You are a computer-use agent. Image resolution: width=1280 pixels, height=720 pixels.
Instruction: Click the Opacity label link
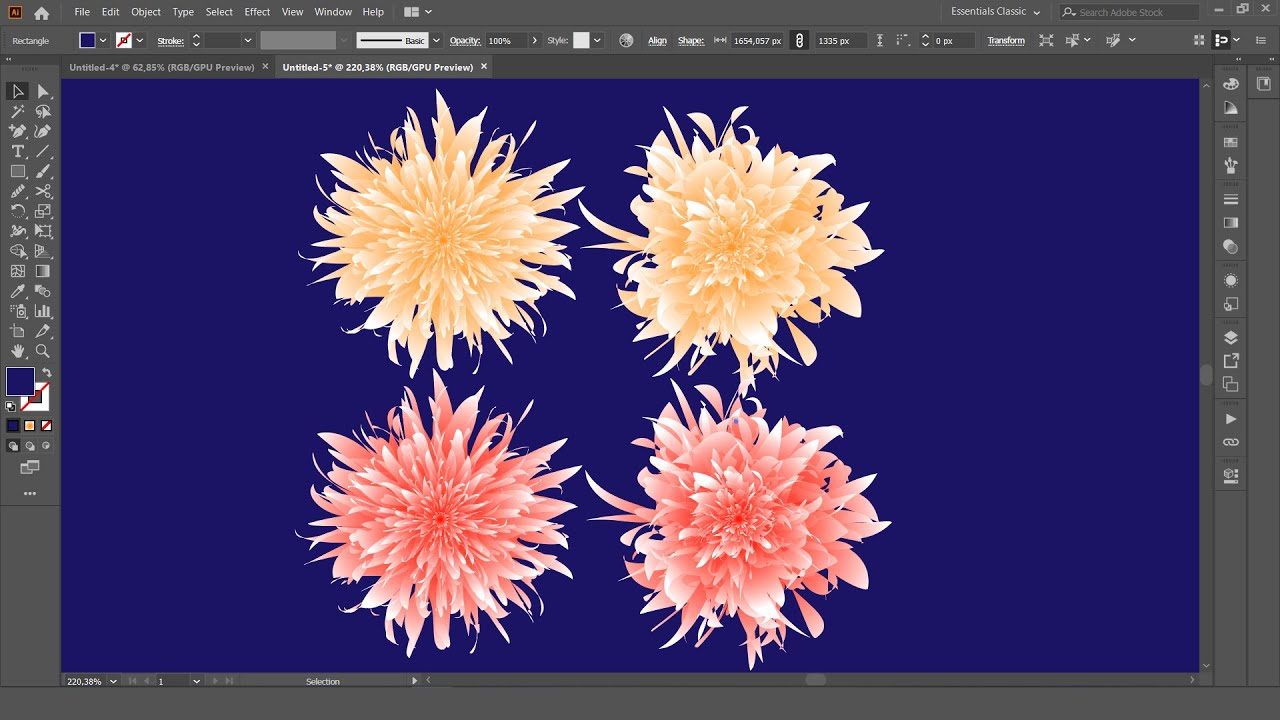(x=465, y=41)
